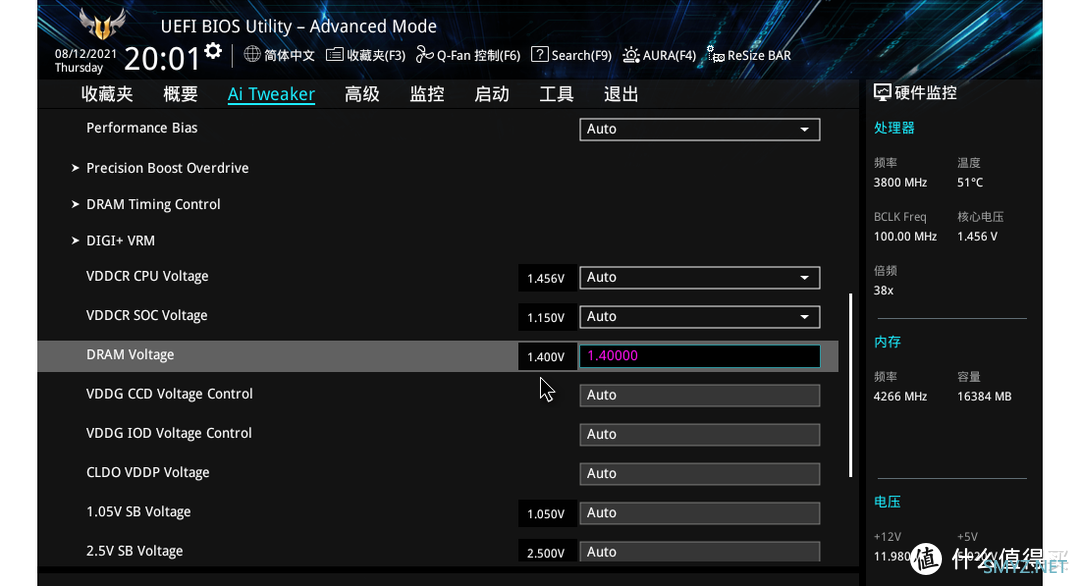Click the globe language icon
Screen dimensions: 1080x586
[252, 54]
